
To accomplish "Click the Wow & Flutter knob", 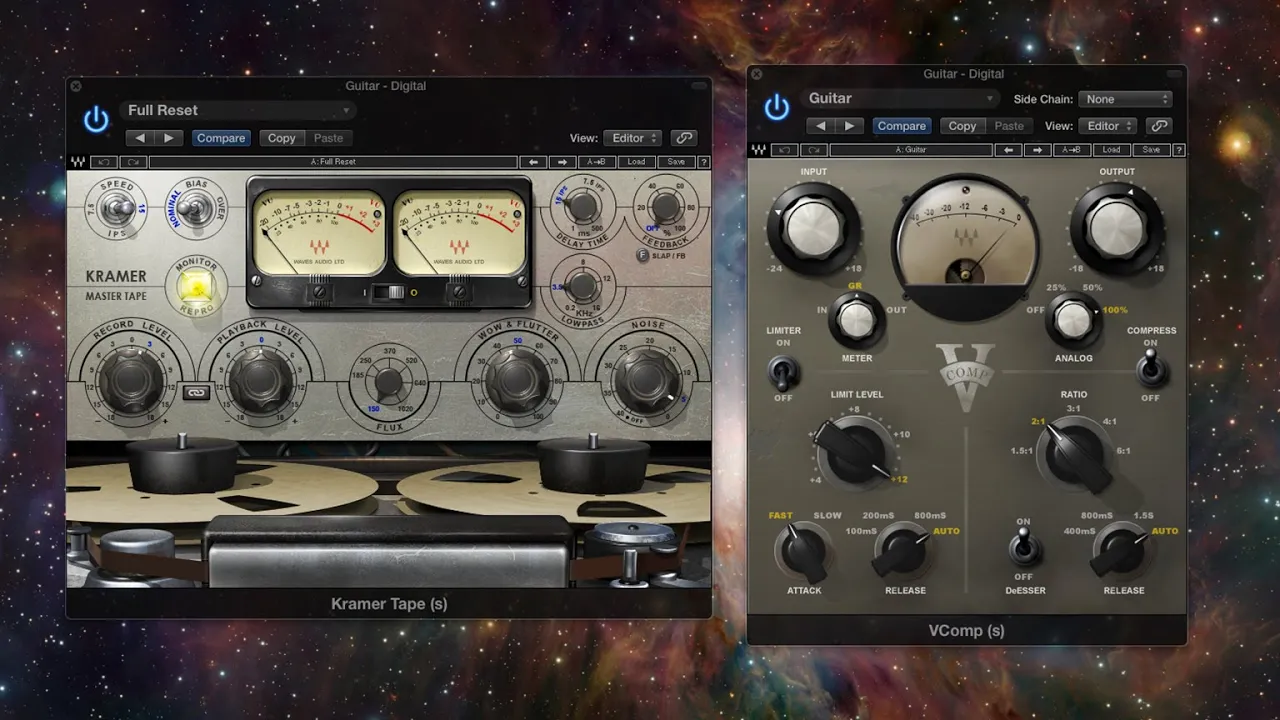I will click(x=516, y=381).
